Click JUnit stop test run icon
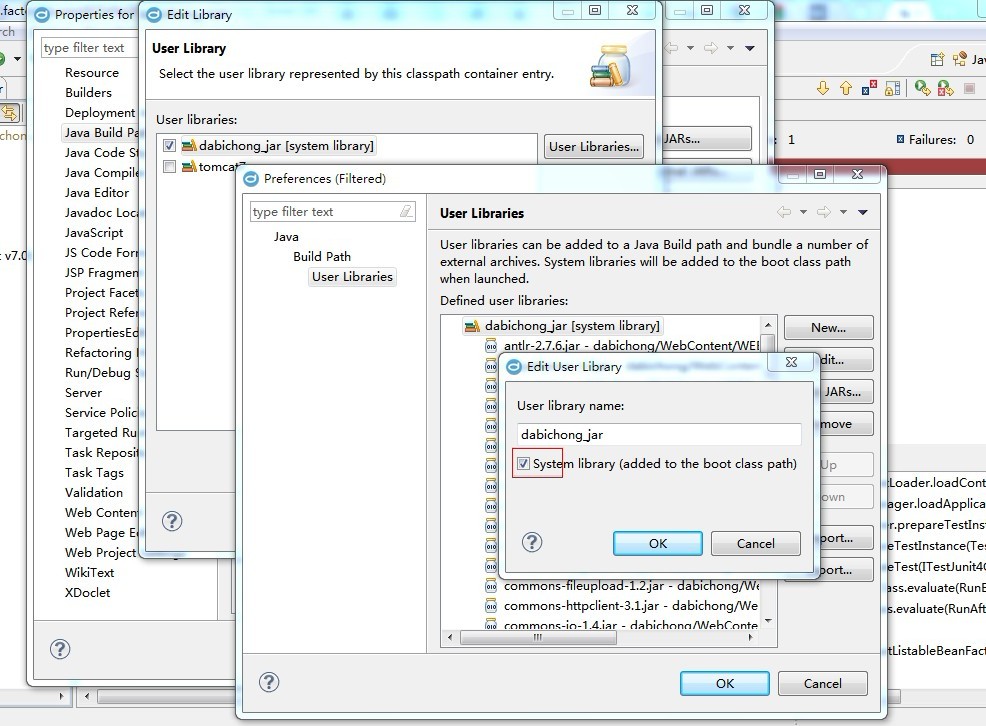This screenshot has height=726, width=986. pyautogui.click(x=970, y=89)
